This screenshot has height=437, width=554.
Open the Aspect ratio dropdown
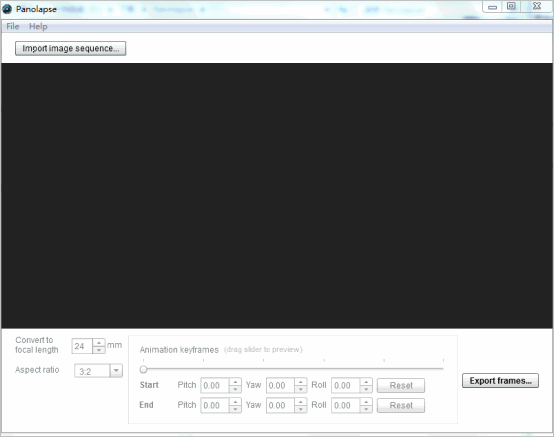point(116,371)
